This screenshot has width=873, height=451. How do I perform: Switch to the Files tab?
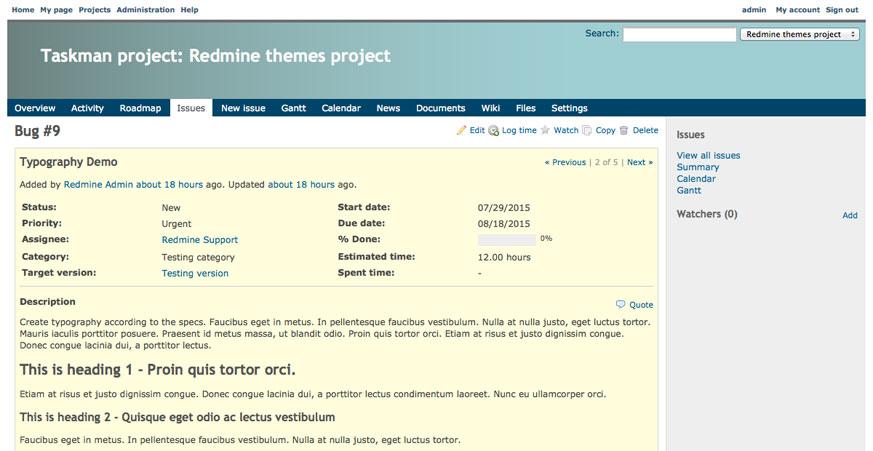click(x=526, y=108)
